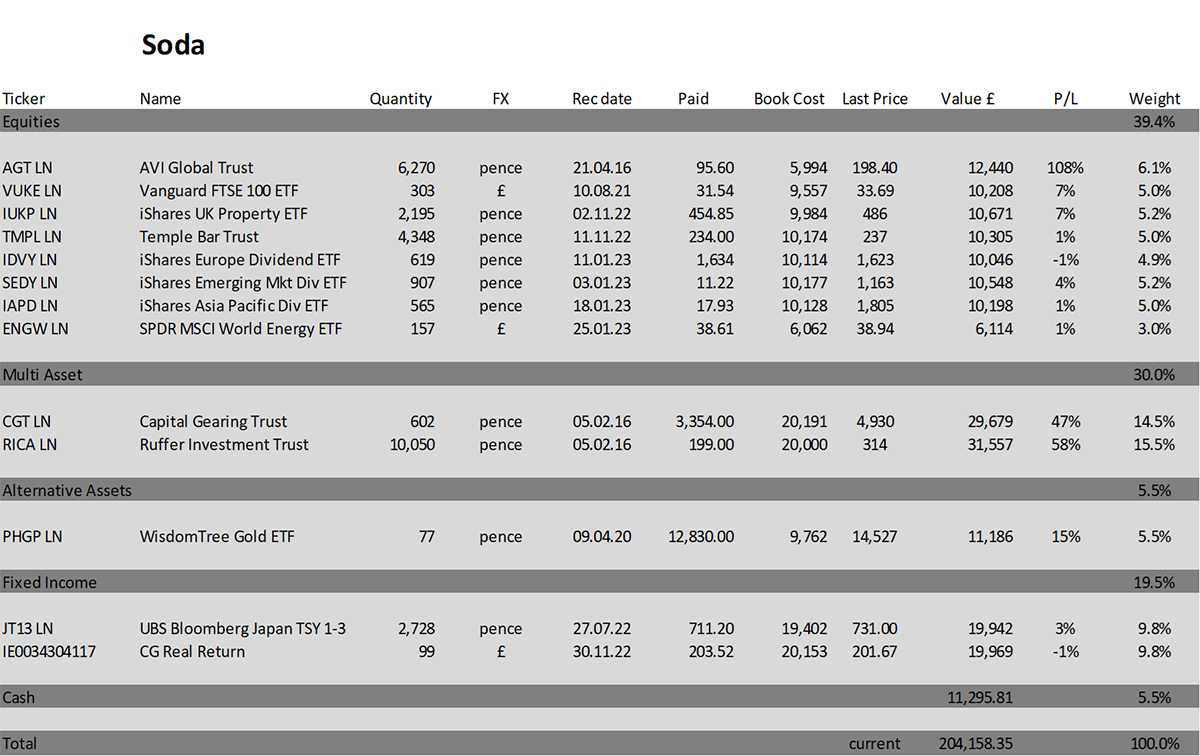Select the VUKE LN ticker cell

tap(32, 191)
